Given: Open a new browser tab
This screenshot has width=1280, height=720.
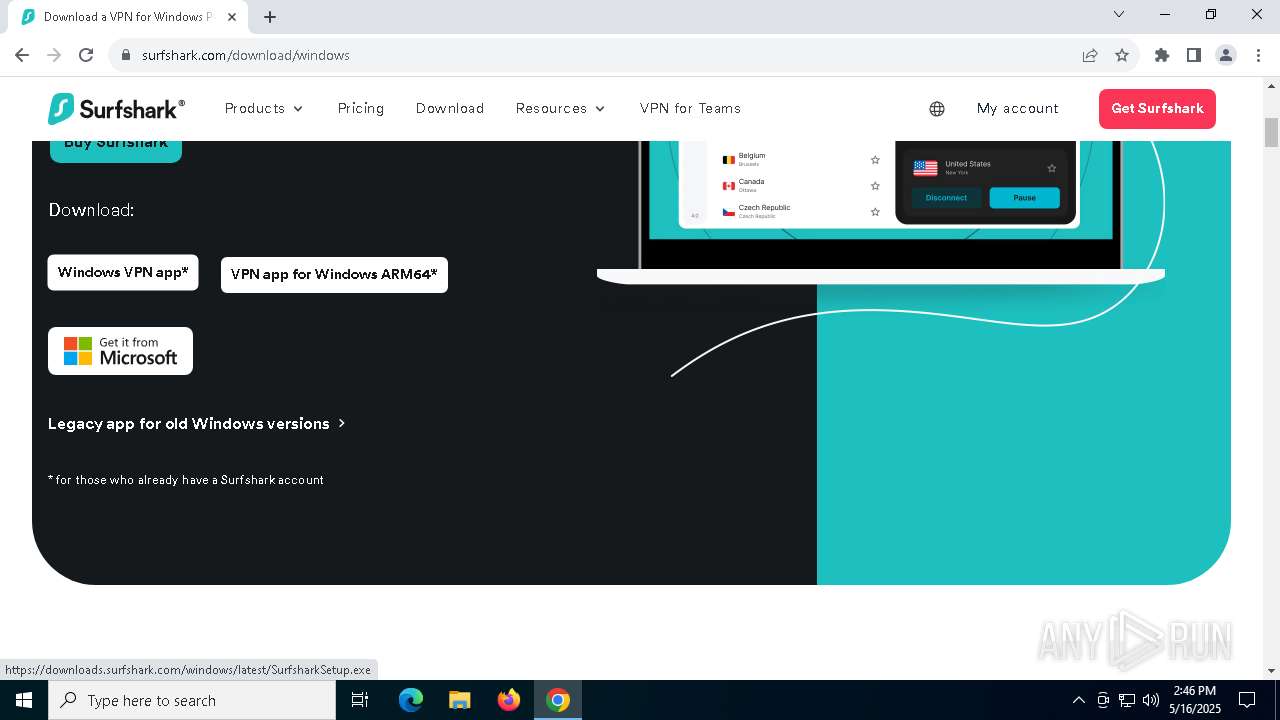Looking at the screenshot, I should (x=270, y=17).
